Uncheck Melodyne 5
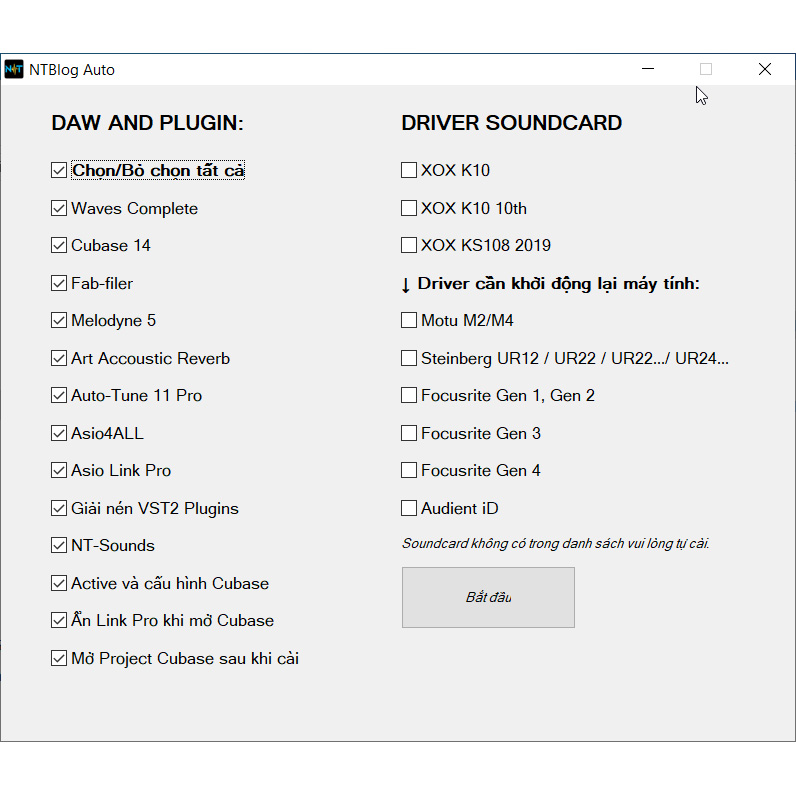 point(59,321)
